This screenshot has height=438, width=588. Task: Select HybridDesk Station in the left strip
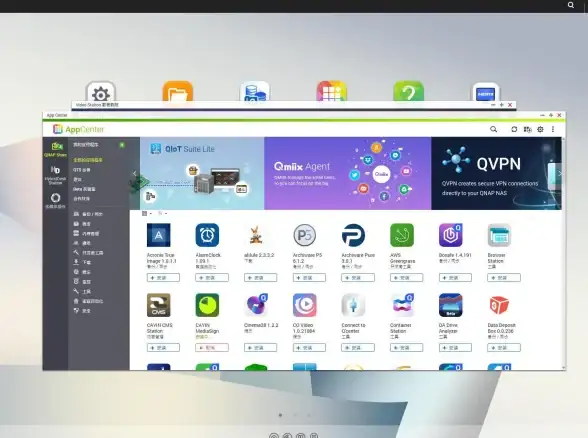[x=56, y=175]
